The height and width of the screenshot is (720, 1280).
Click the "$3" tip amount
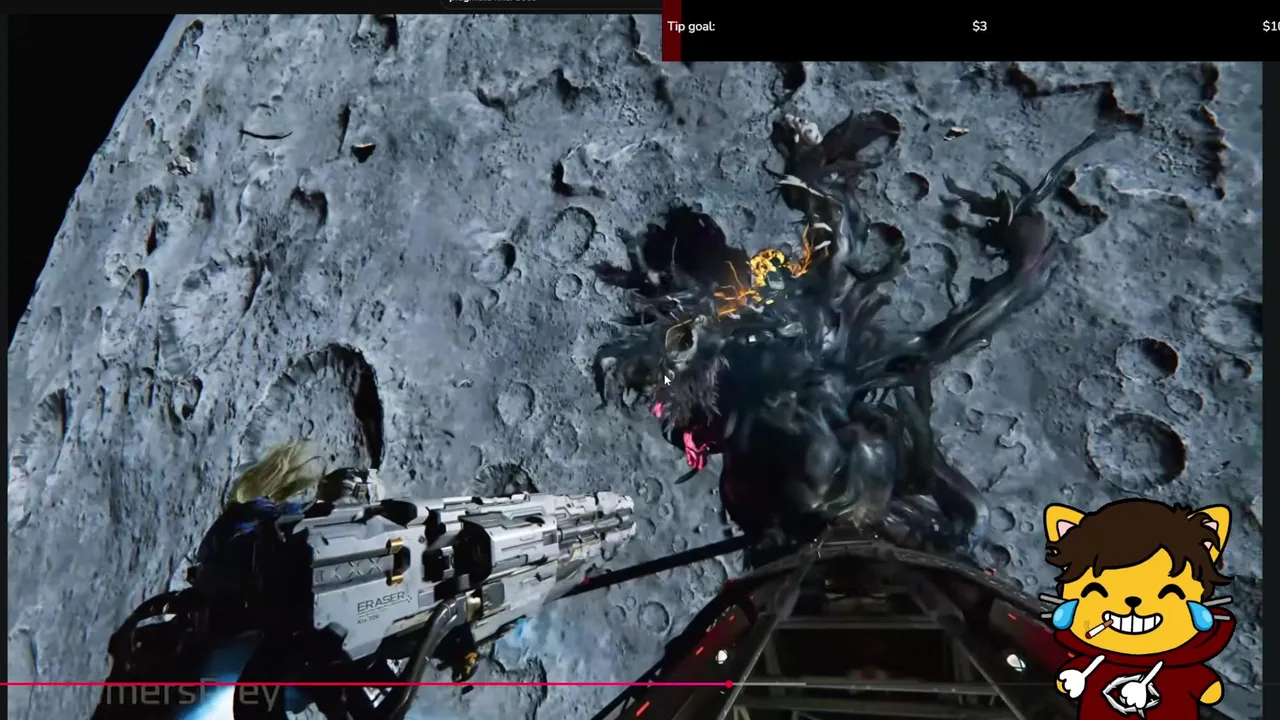click(x=979, y=26)
